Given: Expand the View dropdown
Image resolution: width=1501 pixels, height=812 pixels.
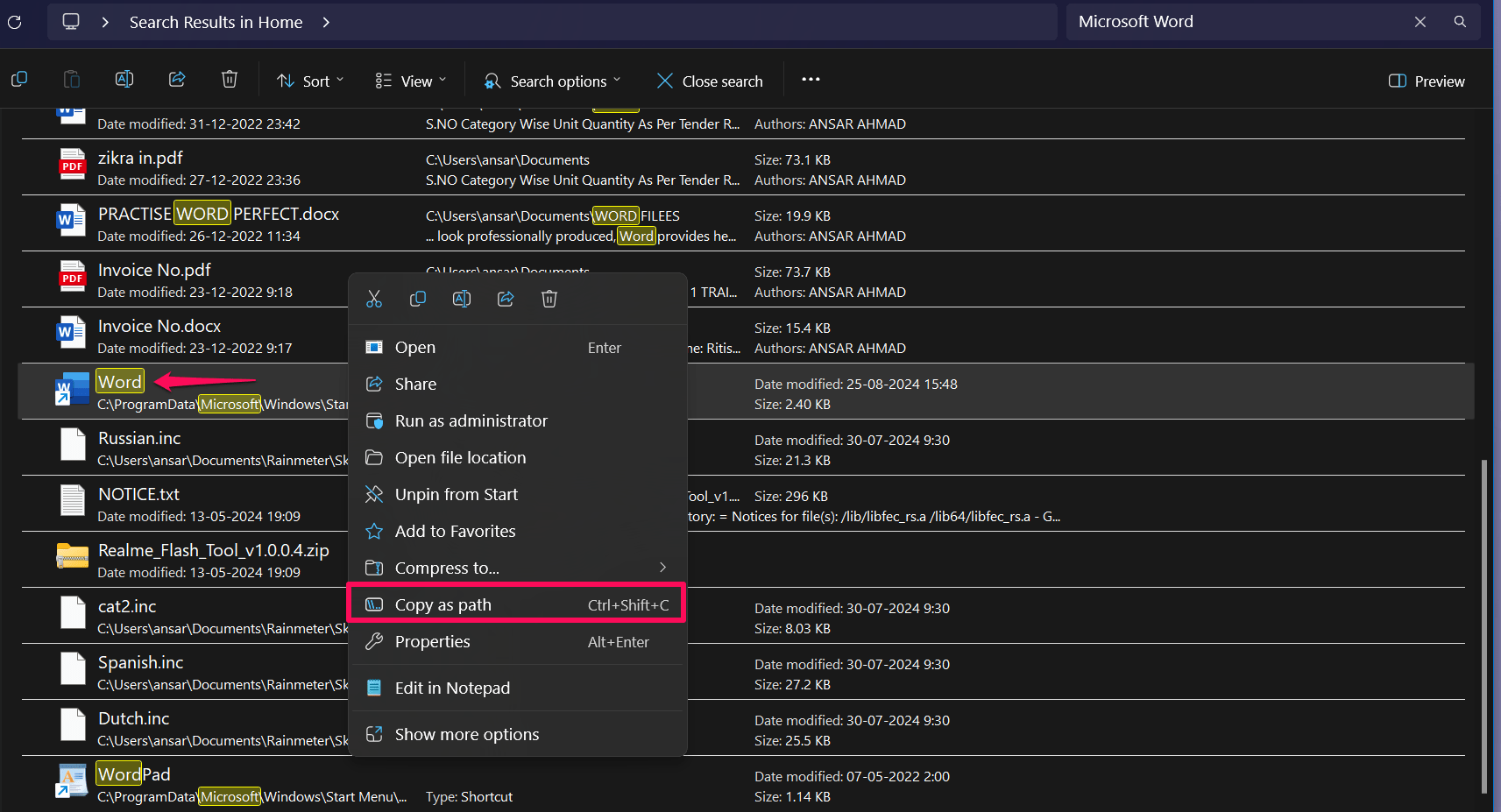Looking at the screenshot, I should click(x=411, y=81).
